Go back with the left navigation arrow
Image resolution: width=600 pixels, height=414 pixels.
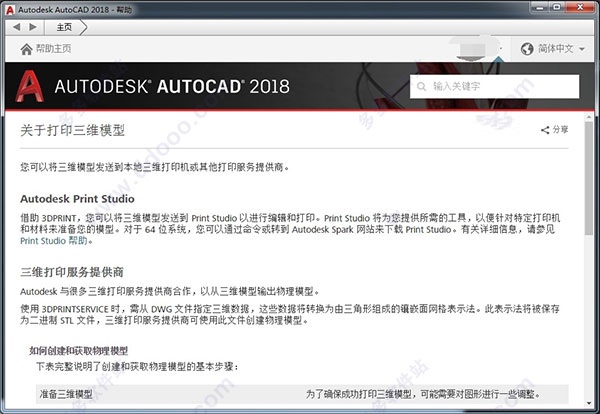(16, 27)
